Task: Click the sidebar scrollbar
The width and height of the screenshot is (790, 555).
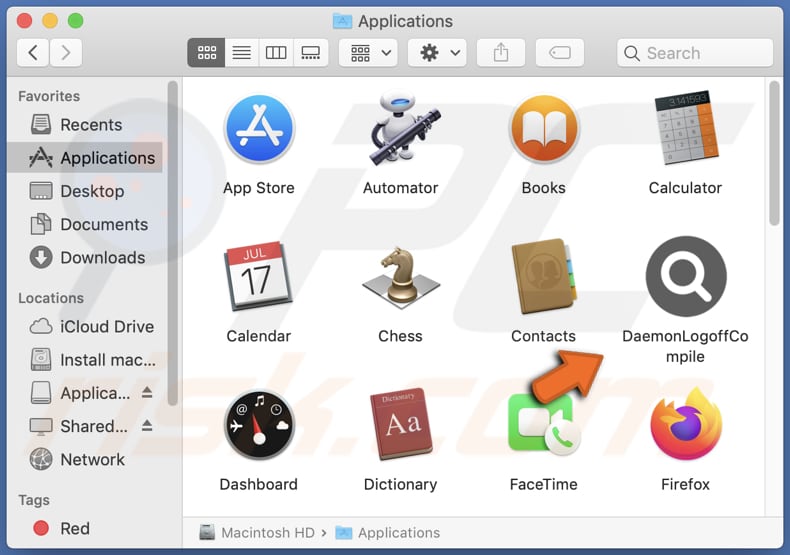Action: [x=173, y=243]
